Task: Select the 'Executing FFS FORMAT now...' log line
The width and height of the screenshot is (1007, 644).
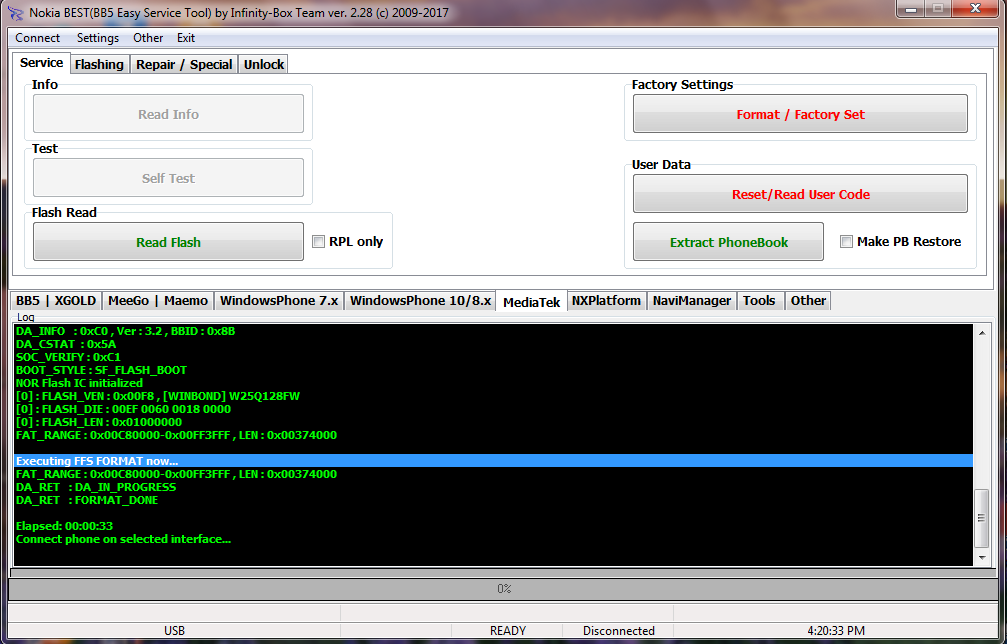Action: 493,461
